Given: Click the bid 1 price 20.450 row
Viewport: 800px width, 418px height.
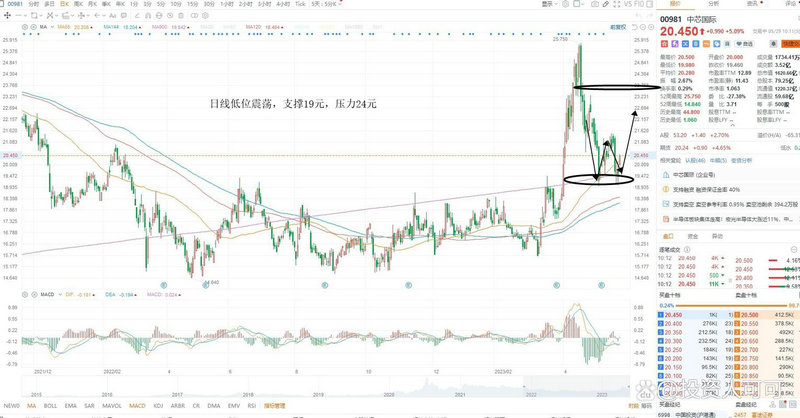Looking at the screenshot, I should 694,315.
